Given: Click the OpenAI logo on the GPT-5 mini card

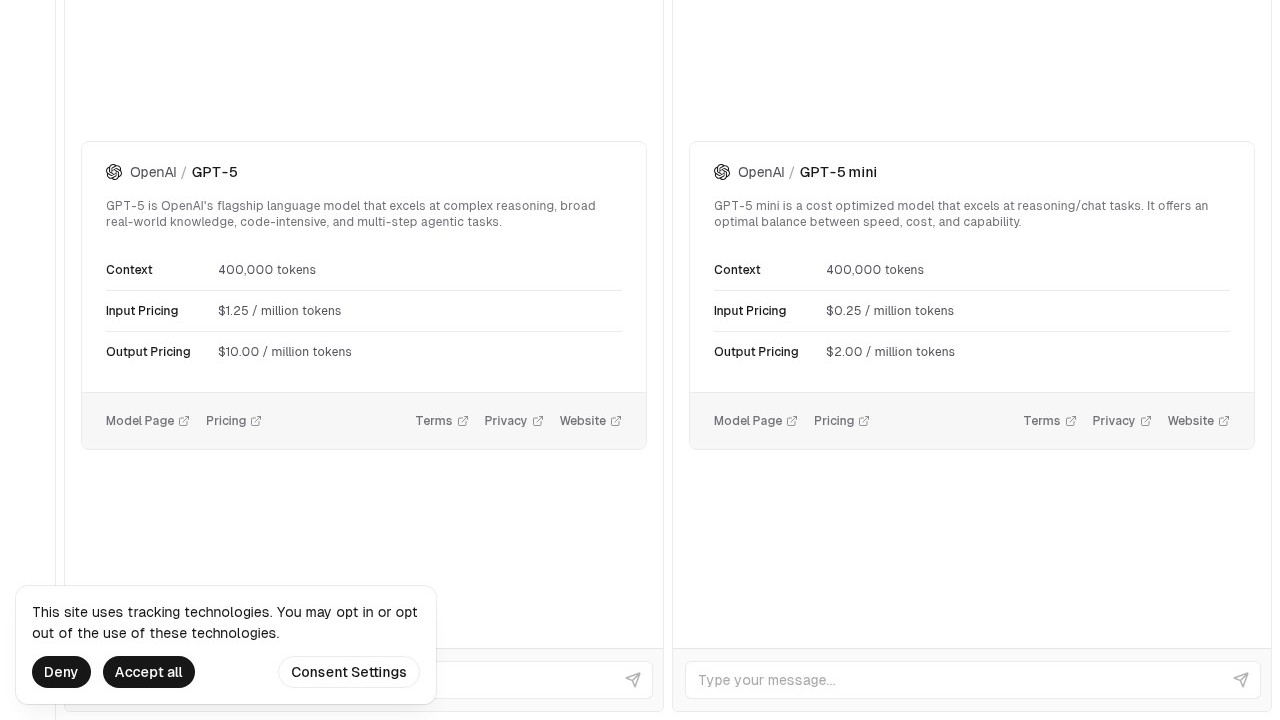Looking at the screenshot, I should (x=722, y=172).
